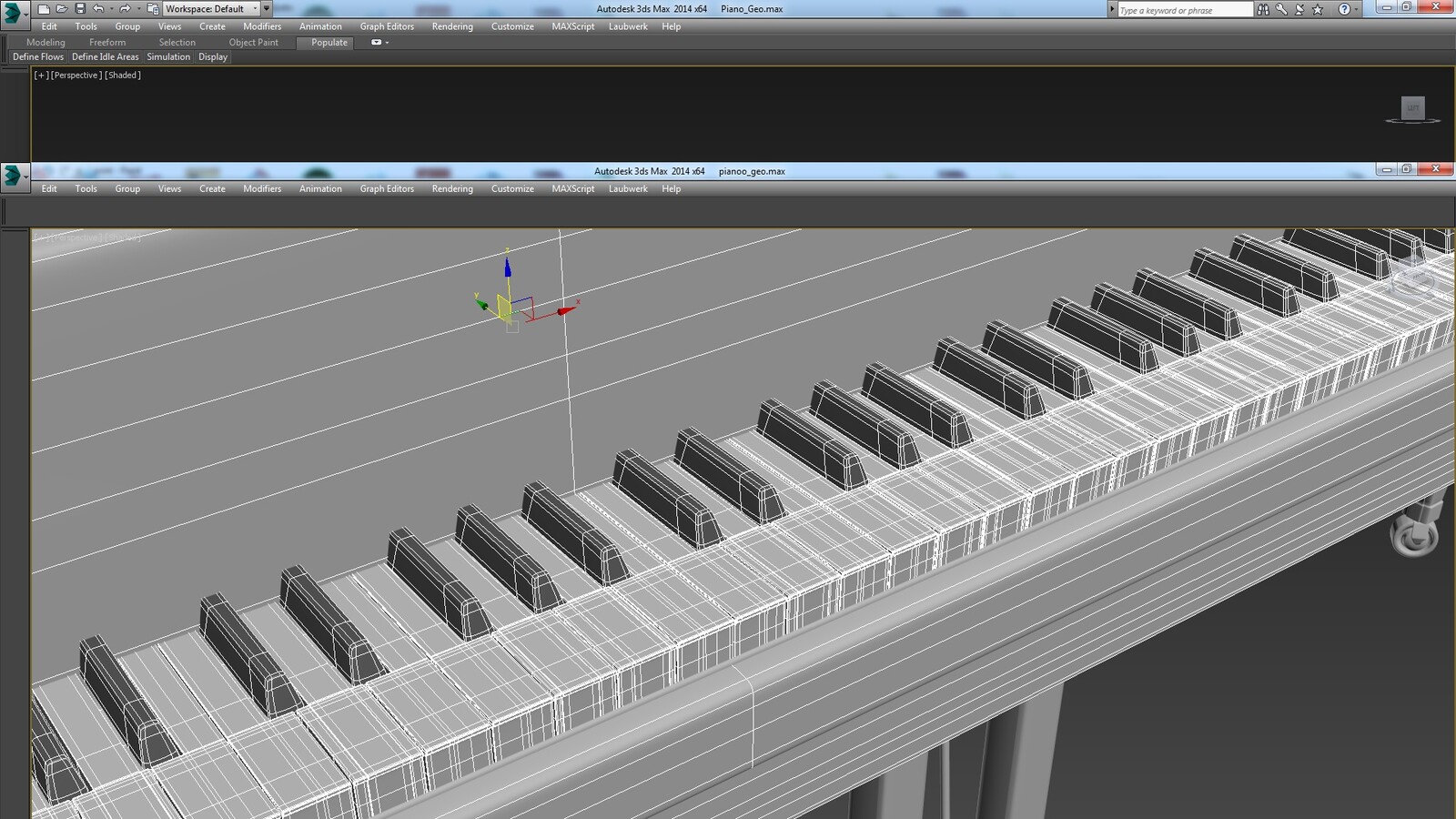Click the Redo arrow icon
The height and width of the screenshot is (819, 1456).
(125, 9)
